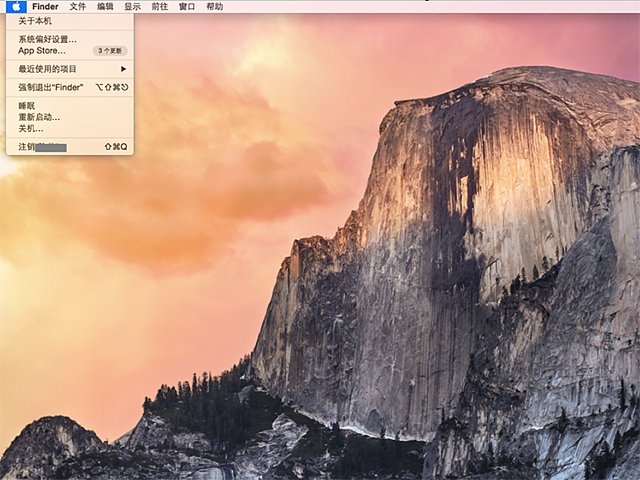Click the 3 个更新 badge
Image resolution: width=640 pixels, height=480 pixels.
click(110, 51)
